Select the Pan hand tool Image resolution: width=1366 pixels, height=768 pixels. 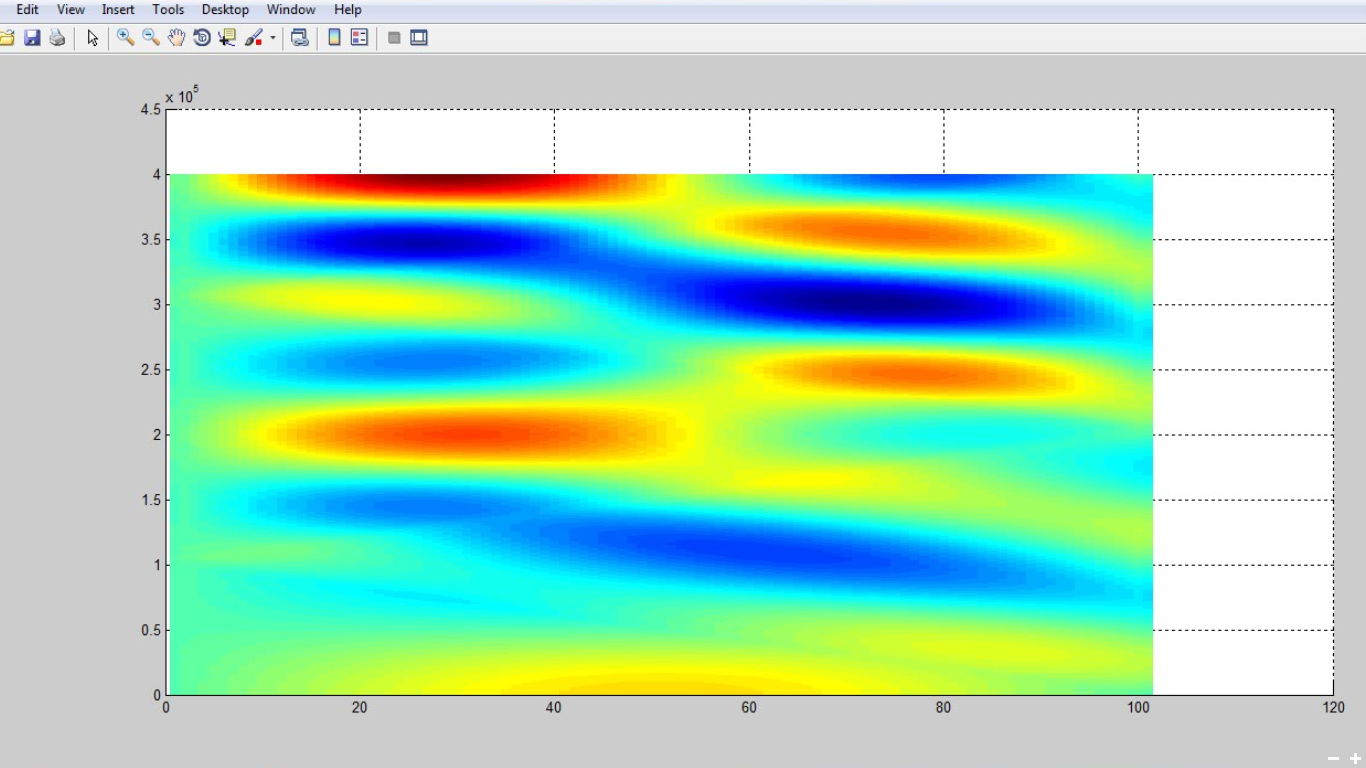176,38
